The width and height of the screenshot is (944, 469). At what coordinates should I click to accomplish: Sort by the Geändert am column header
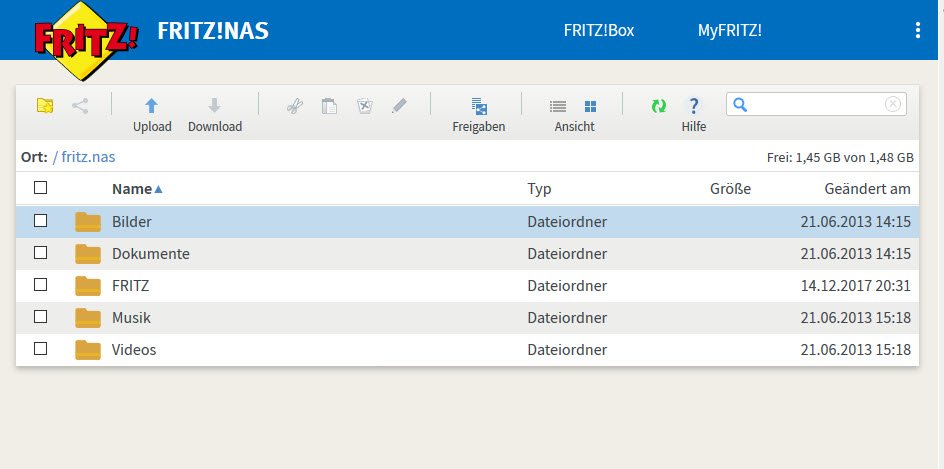click(x=868, y=189)
